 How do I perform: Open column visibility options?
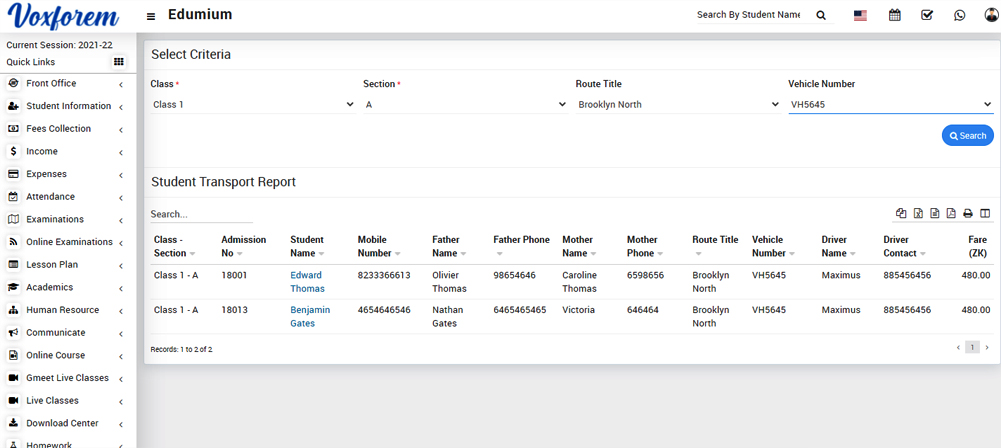pos(985,213)
